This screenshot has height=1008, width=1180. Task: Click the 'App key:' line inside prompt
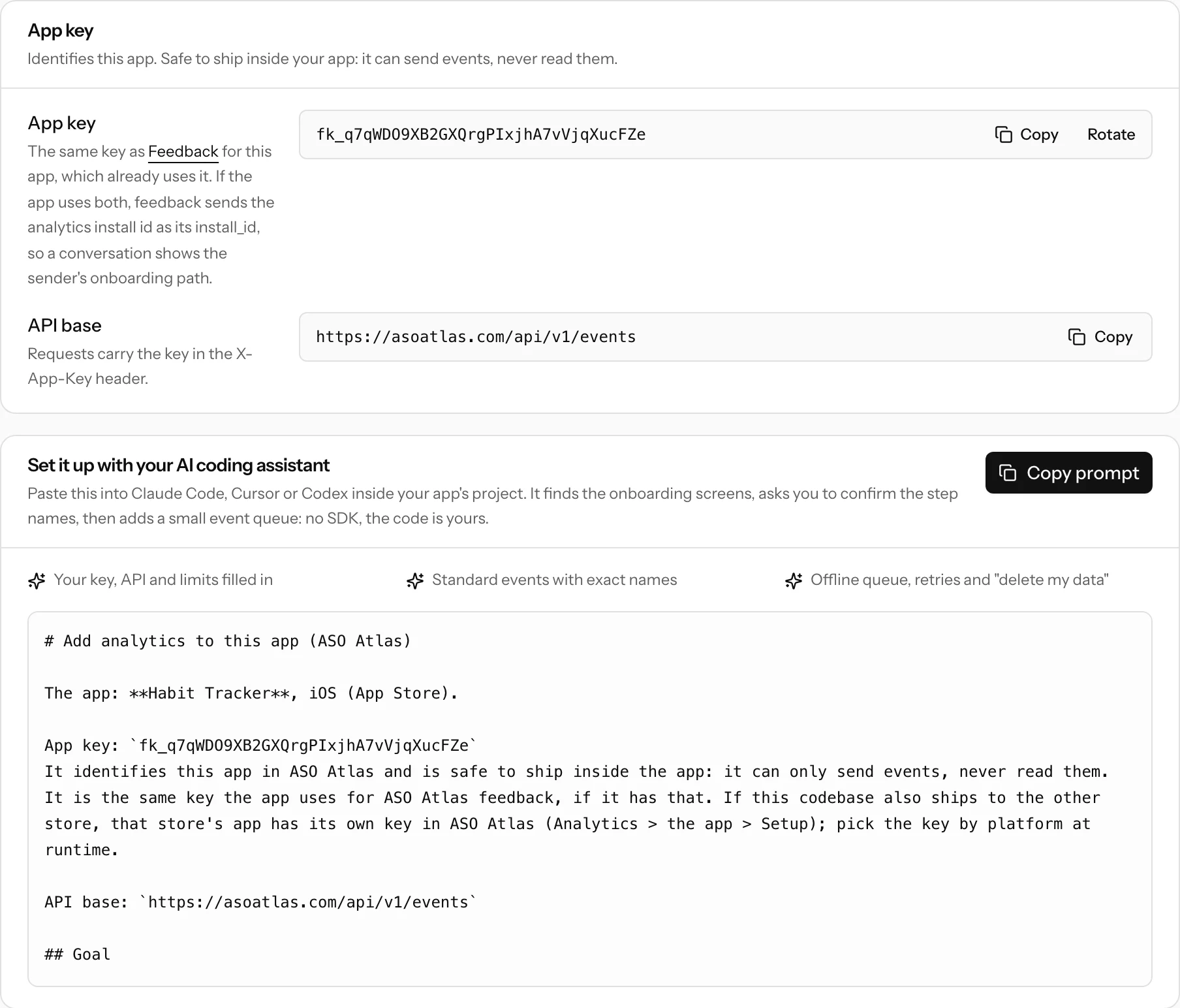[260, 746]
